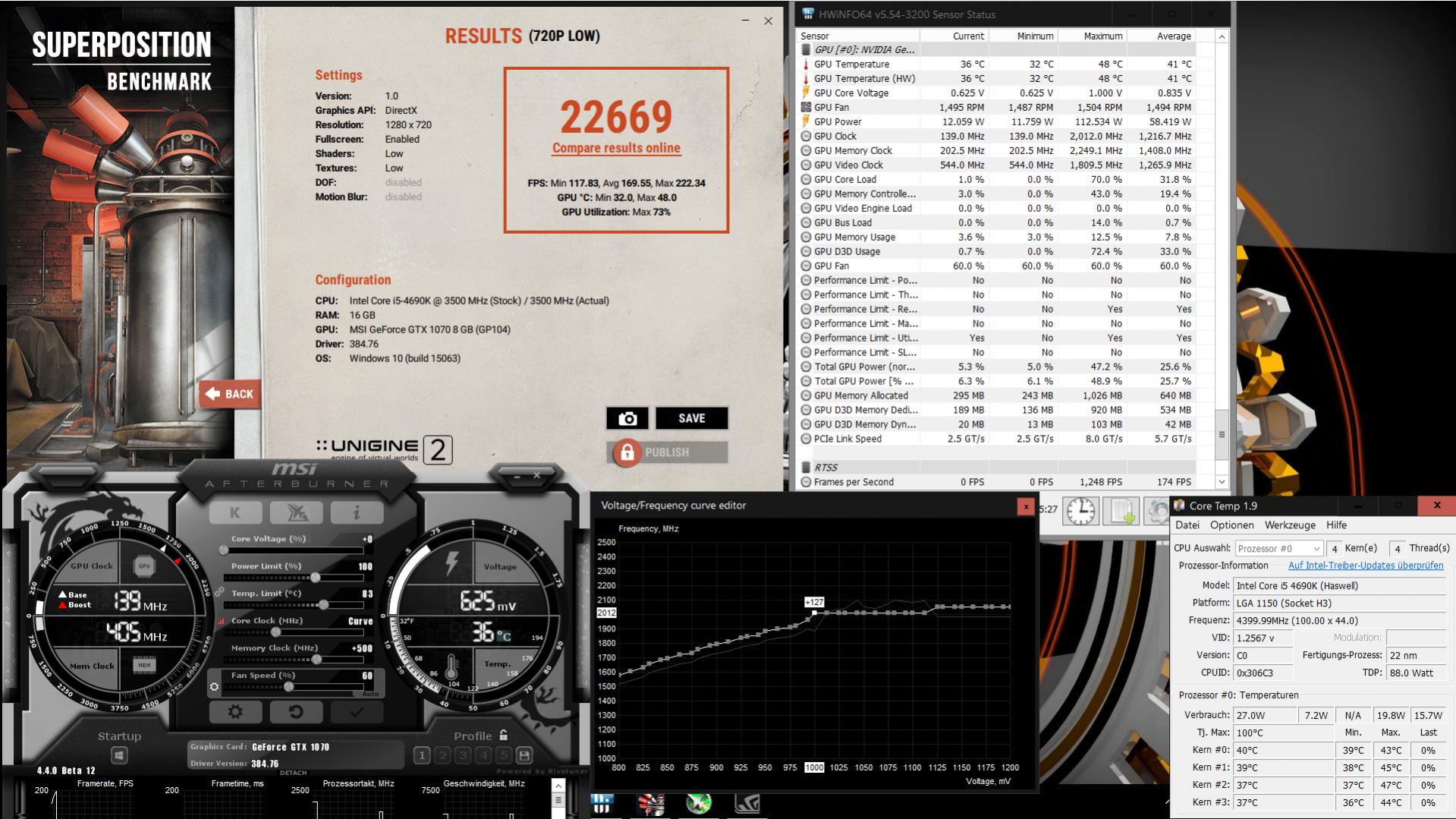Click the fan speed settings gear icon
The height and width of the screenshot is (819, 1456).
point(215,687)
